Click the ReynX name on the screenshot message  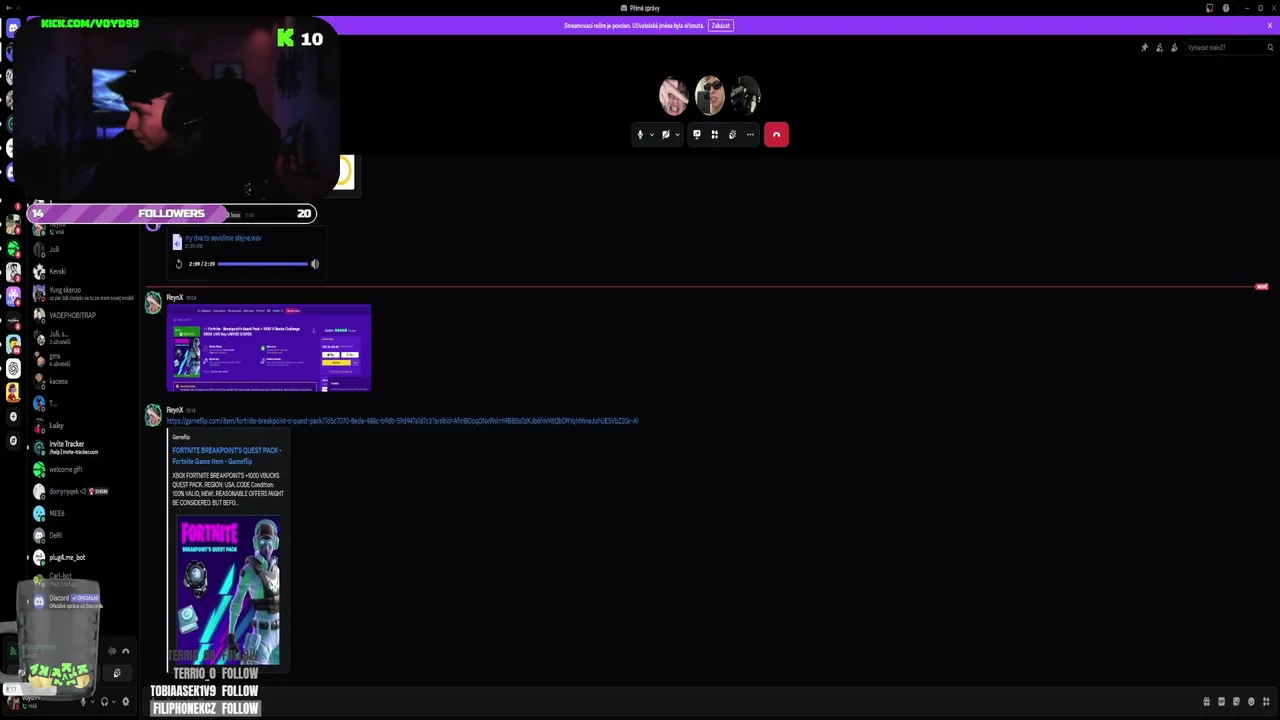(x=174, y=297)
